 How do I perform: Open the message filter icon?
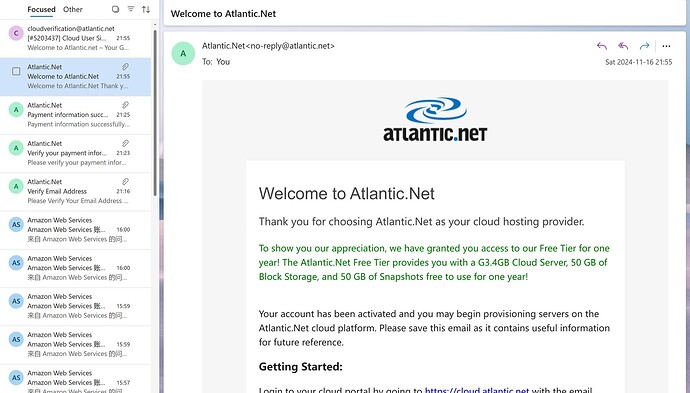click(x=131, y=9)
